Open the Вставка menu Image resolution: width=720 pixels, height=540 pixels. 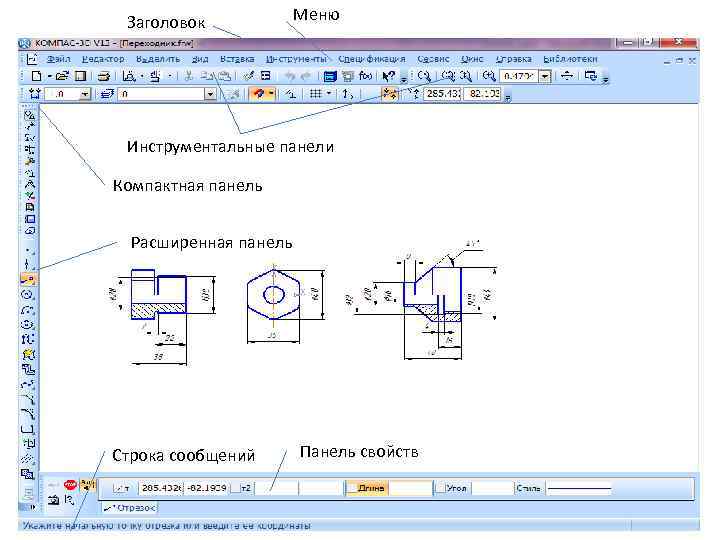click(x=237, y=59)
